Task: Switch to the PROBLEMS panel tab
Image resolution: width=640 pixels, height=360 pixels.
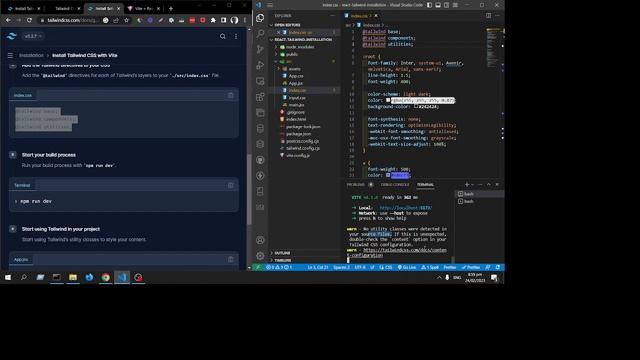Action: click(356, 184)
